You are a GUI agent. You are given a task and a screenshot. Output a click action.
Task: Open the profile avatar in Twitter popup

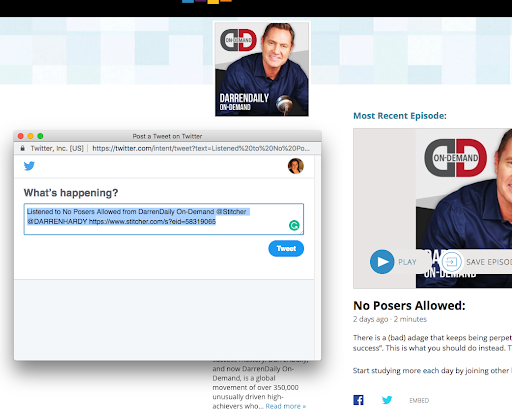click(296, 166)
